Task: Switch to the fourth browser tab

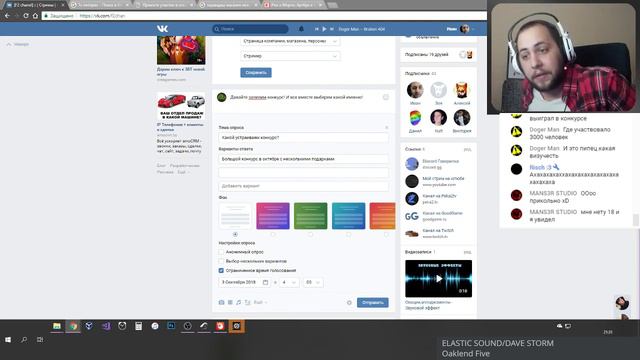Action: 229,5
